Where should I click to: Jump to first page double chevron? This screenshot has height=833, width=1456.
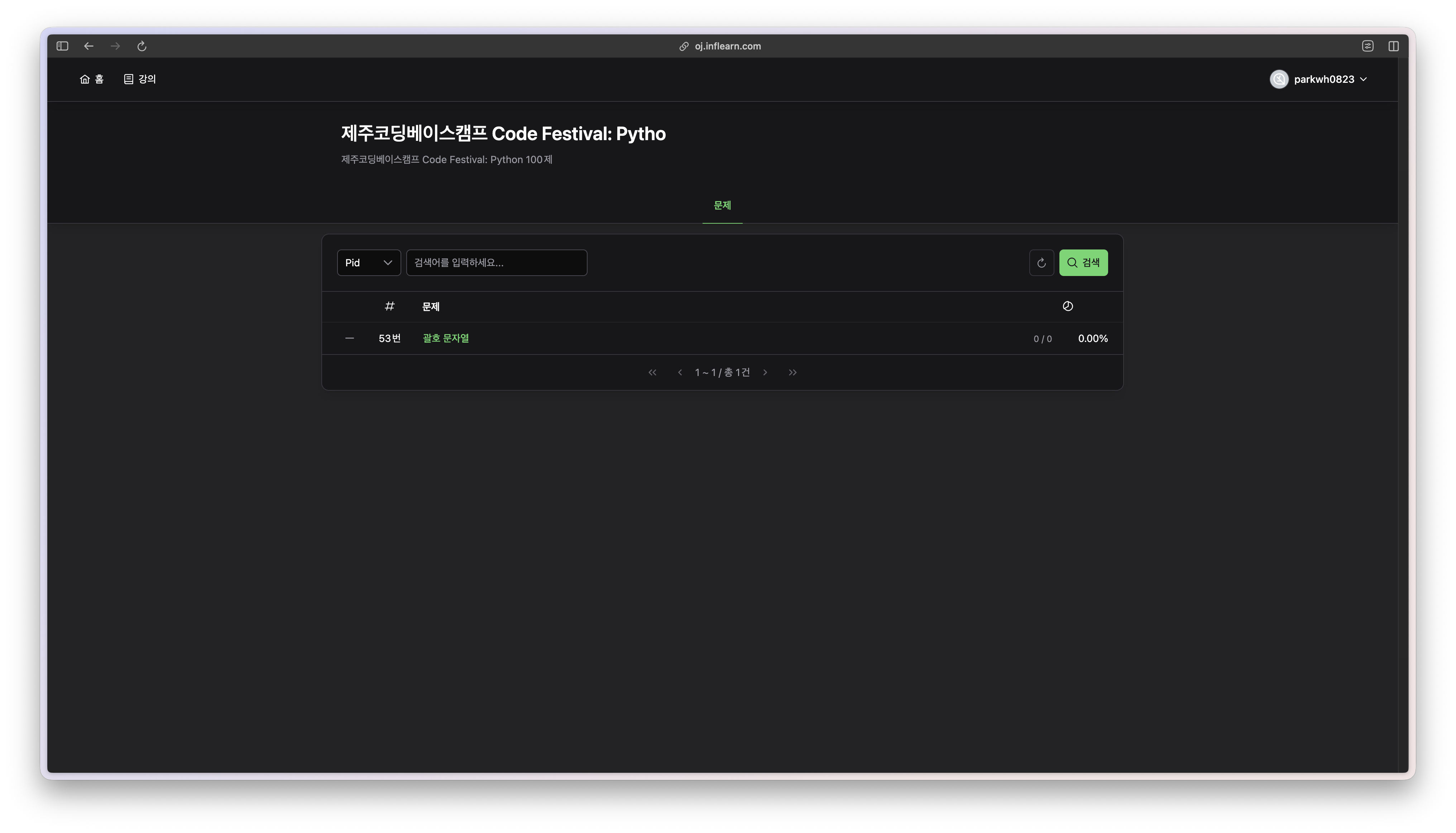652,372
